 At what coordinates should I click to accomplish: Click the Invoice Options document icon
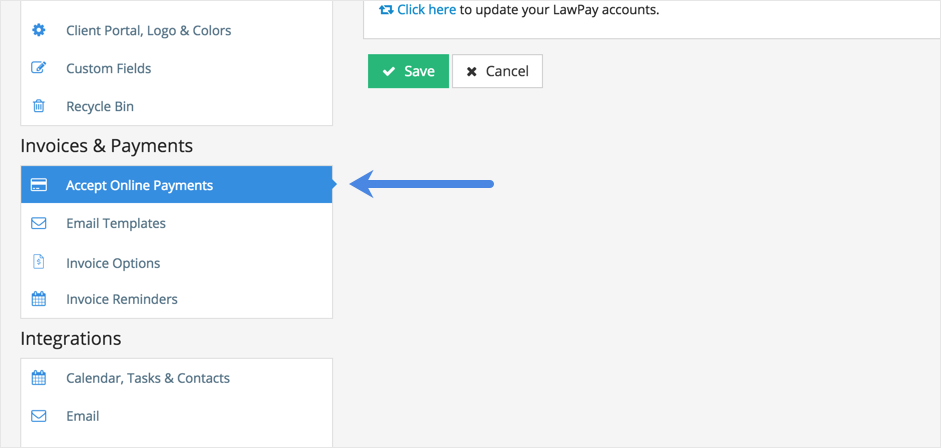(39, 262)
